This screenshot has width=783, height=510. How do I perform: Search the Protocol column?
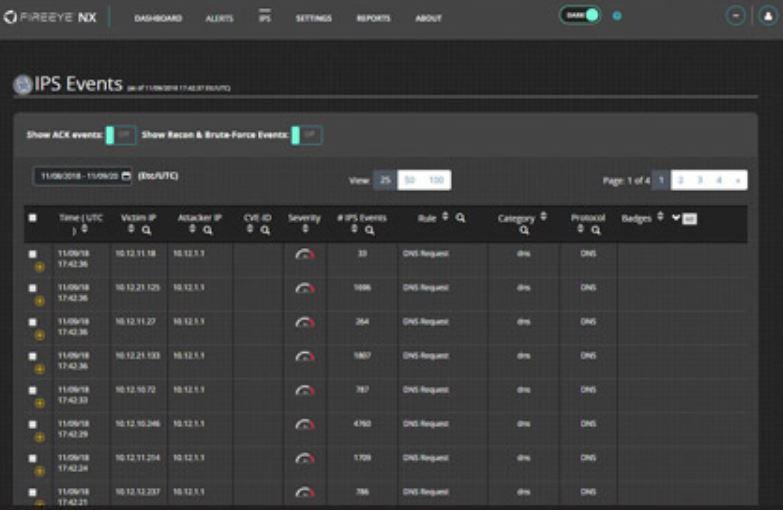click(596, 230)
